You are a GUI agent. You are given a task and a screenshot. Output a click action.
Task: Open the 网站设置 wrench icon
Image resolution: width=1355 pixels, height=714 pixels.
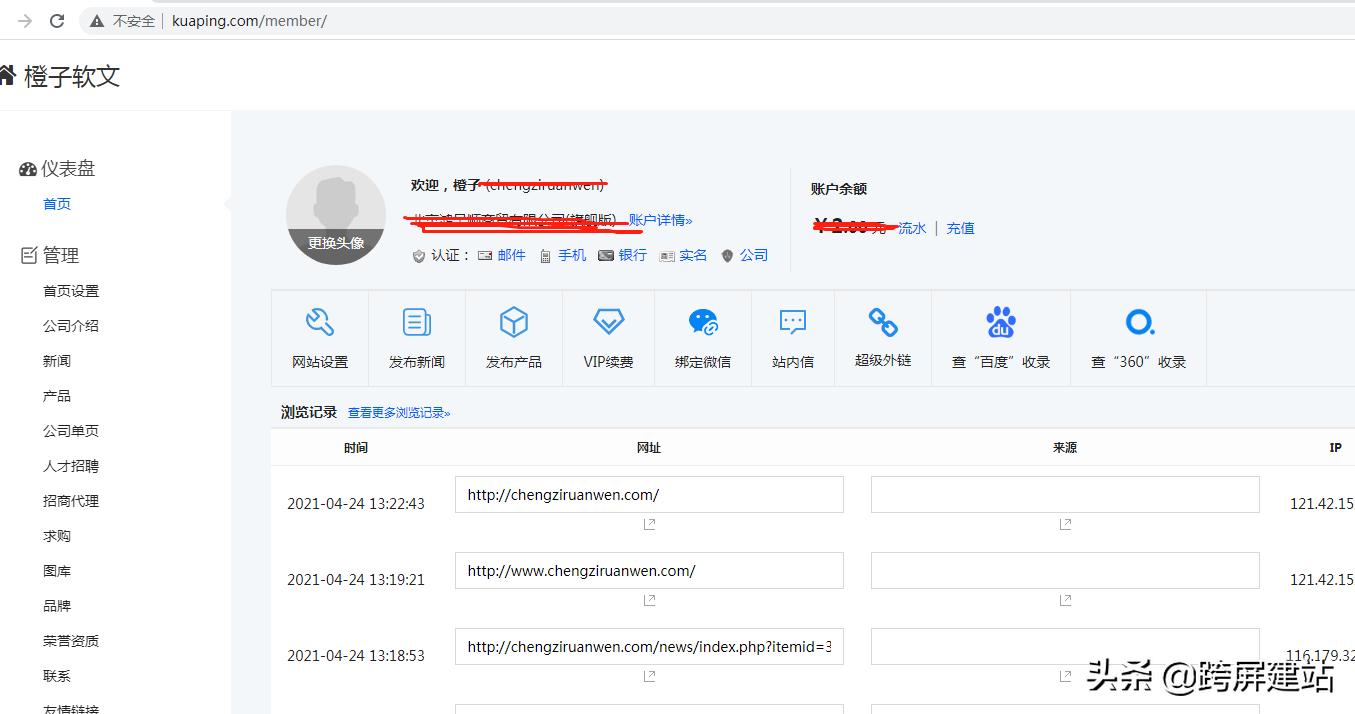[319, 322]
